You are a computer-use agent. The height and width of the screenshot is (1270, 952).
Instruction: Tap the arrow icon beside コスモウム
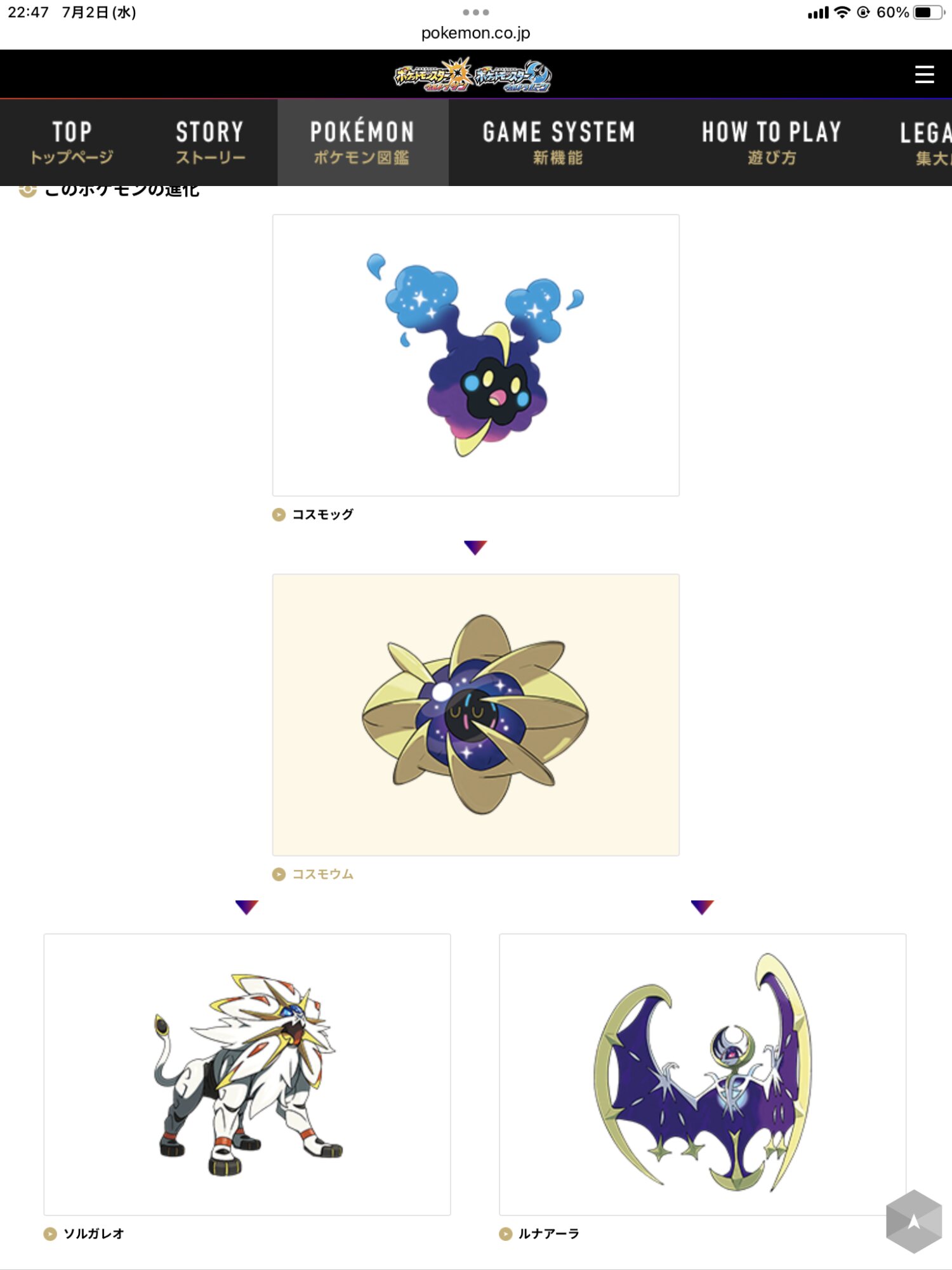(279, 874)
